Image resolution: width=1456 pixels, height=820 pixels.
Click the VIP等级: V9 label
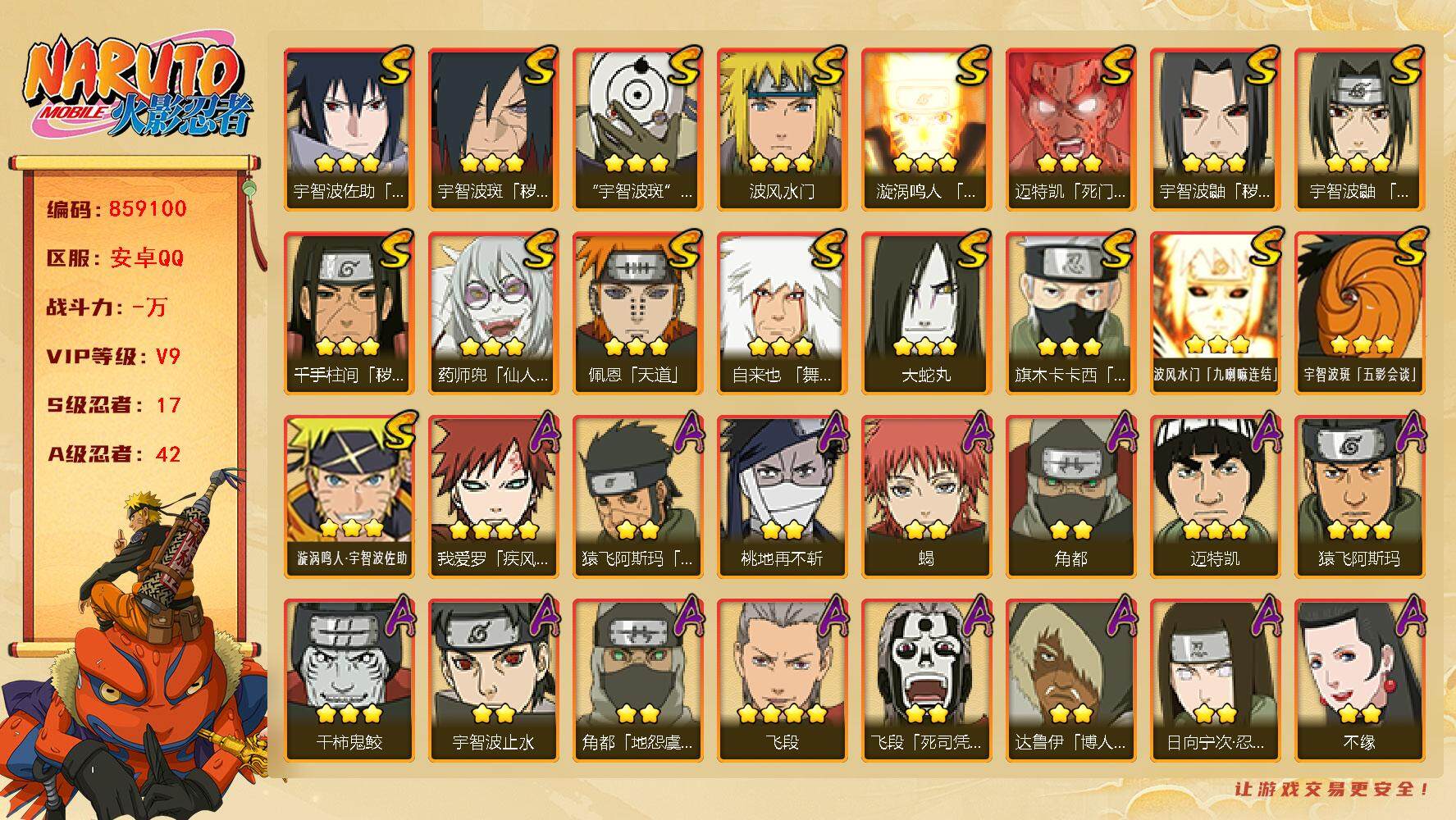pos(113,357)
